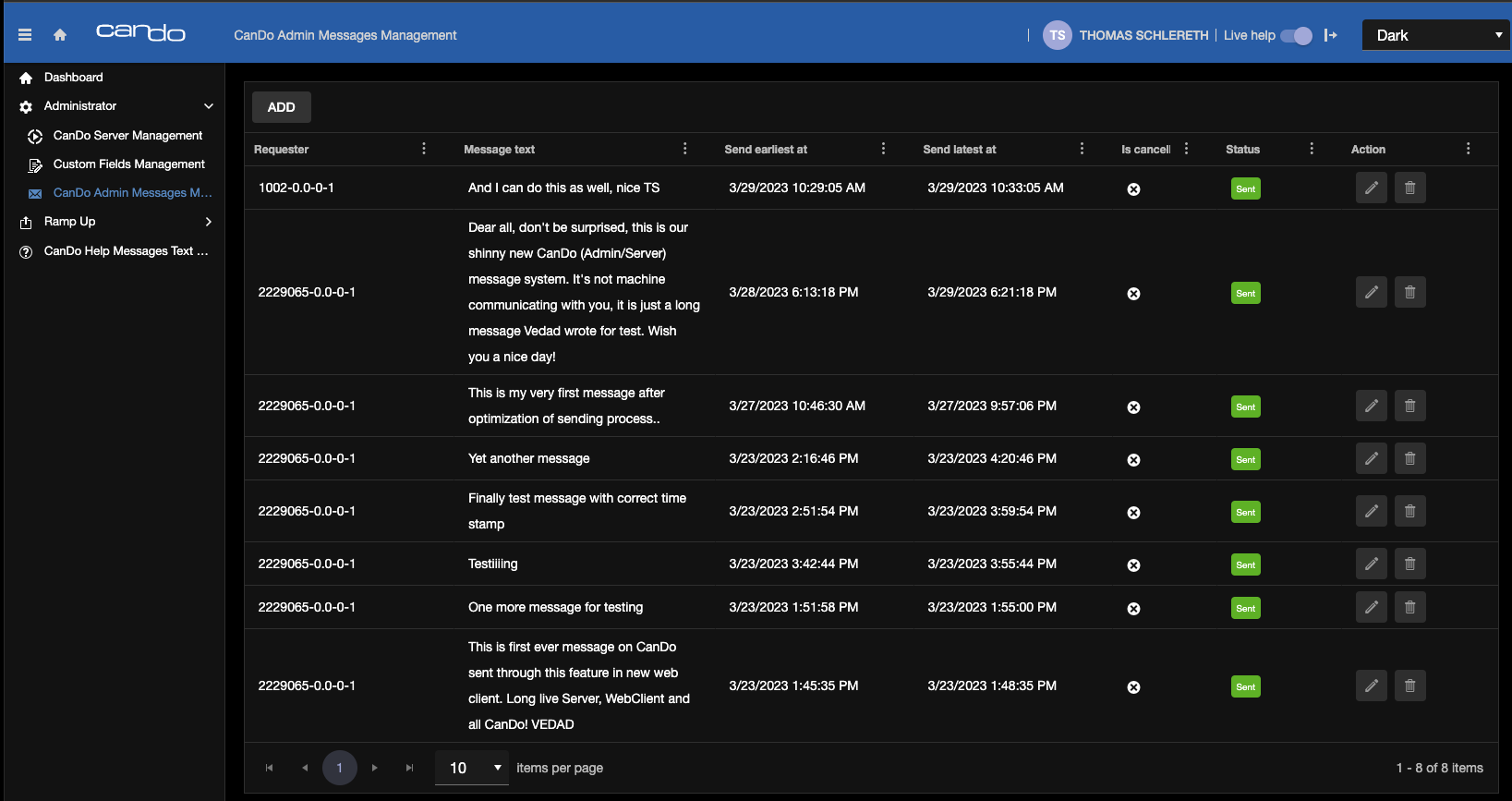The height and width of the screenshot is (801, 1512).
Task: Delete the 'And I can do this' message
Action: 1410,188
